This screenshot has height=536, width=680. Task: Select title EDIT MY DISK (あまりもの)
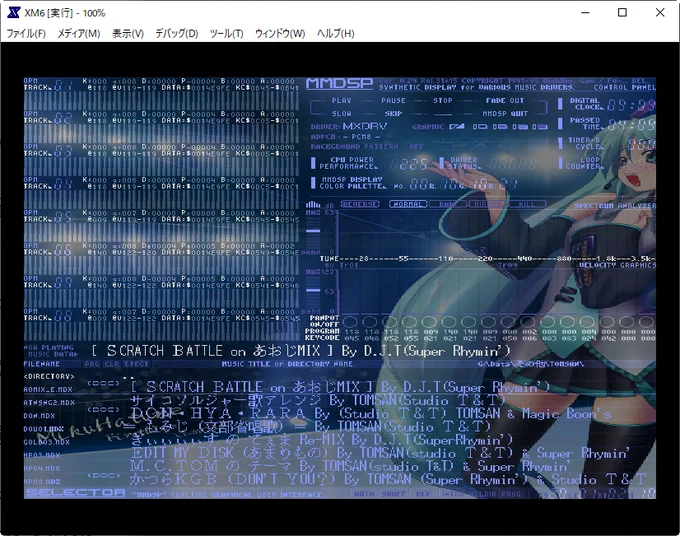click(x=230, y=453)
